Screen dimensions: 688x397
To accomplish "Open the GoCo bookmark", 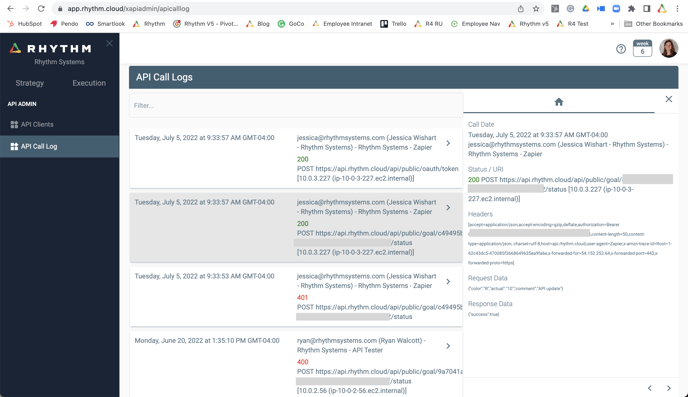I will (x=291, y=24).
